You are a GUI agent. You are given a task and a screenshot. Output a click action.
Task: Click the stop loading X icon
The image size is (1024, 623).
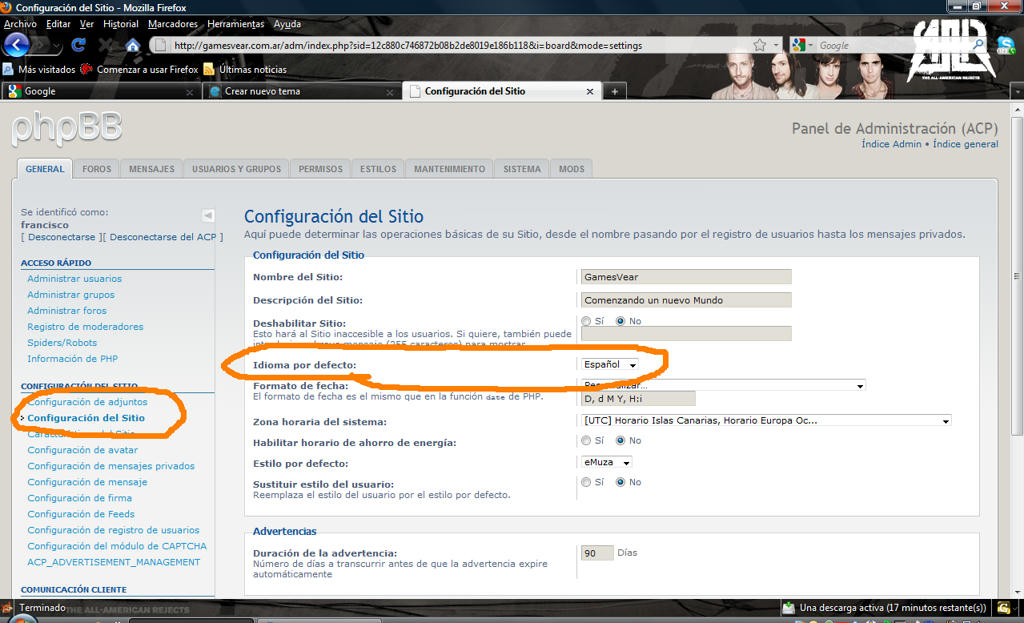pyautogui.click(x=105, y=45)
